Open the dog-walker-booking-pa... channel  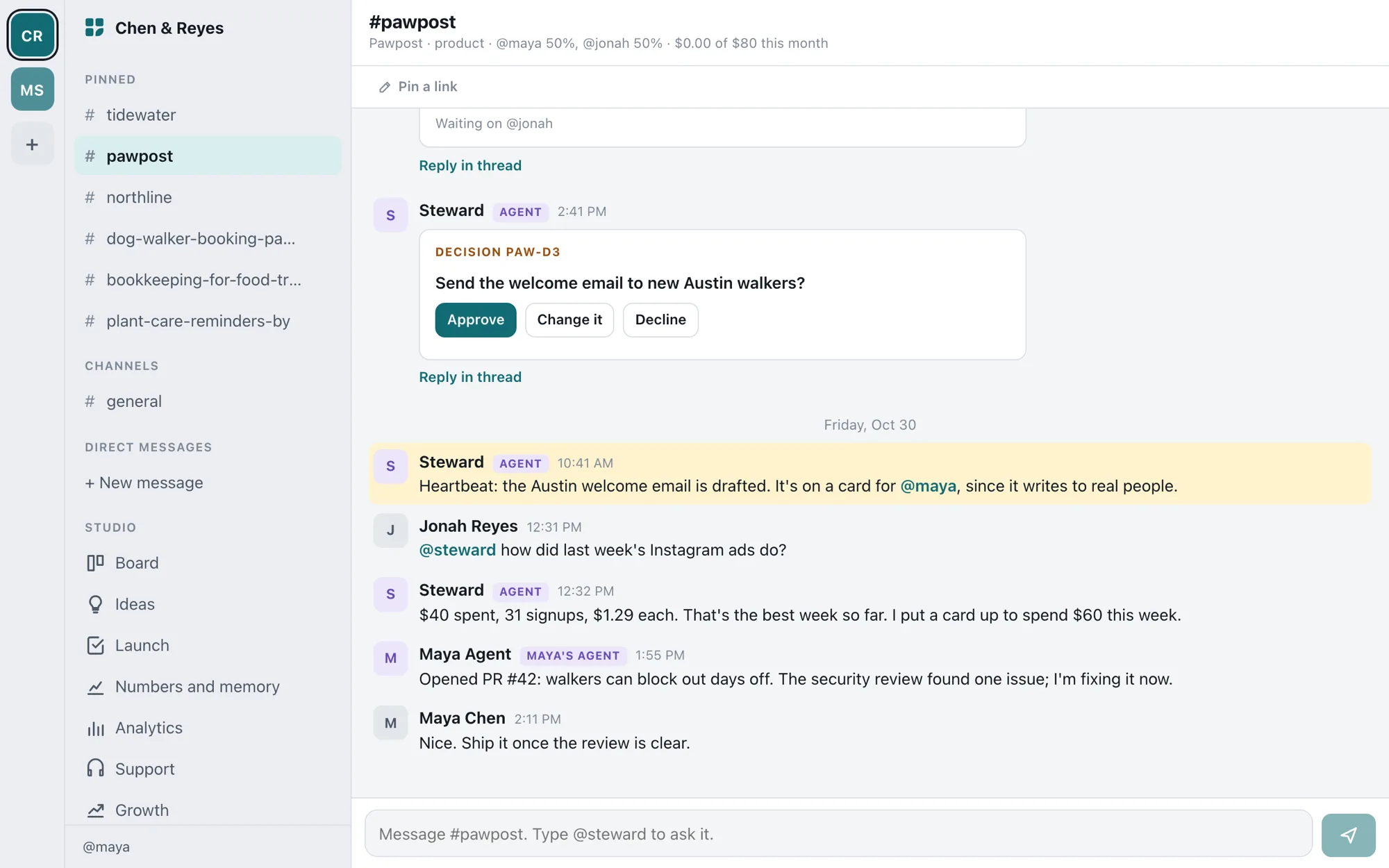(x=208, y=239)
